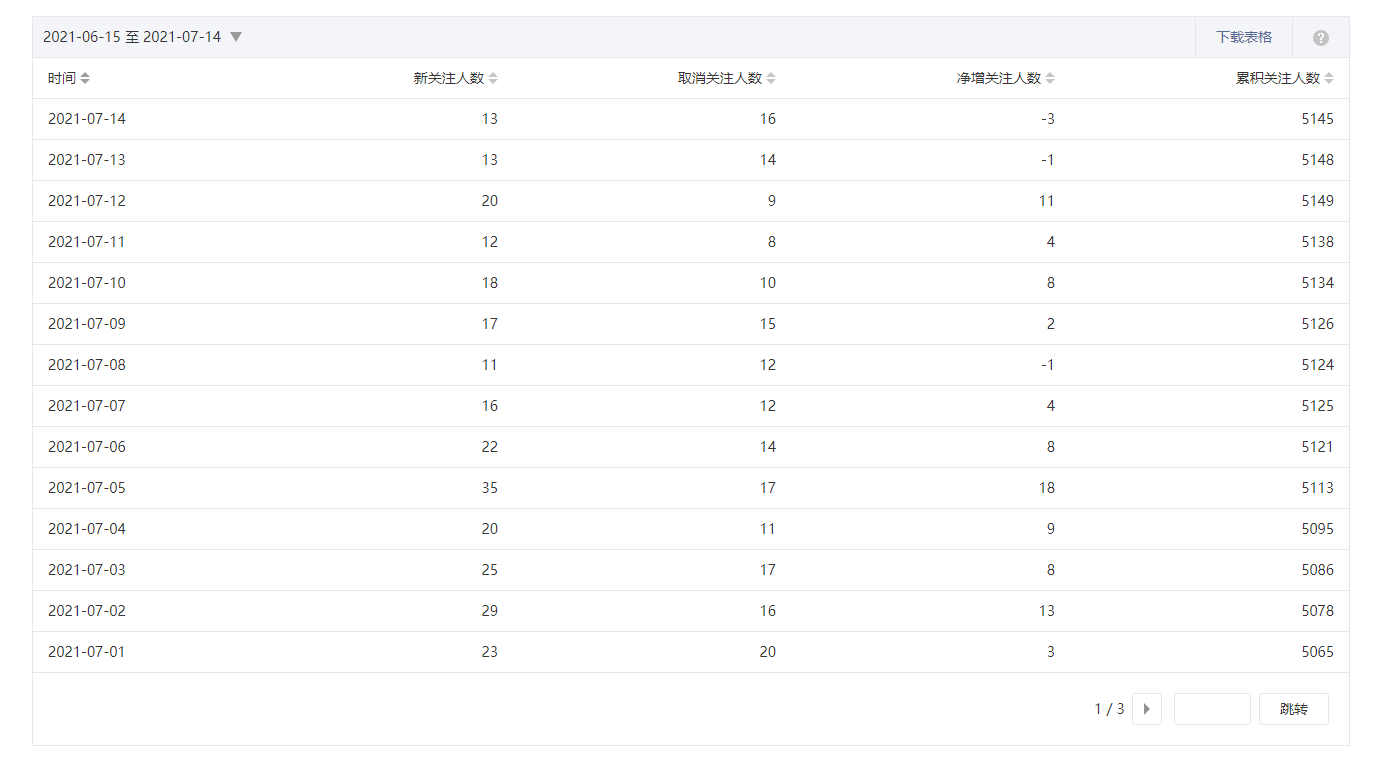
Task: Sort by 累积关注人数 column
Action: pos(1329,78)
